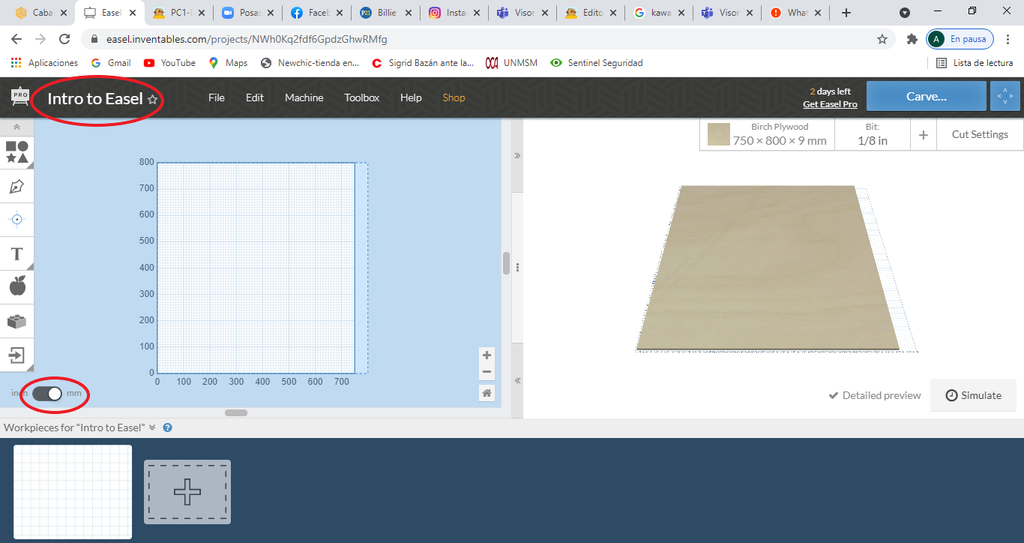Viewport: 1024px width, 543px height.
Task: Bookmark this page with star icon
Action: 882,39
